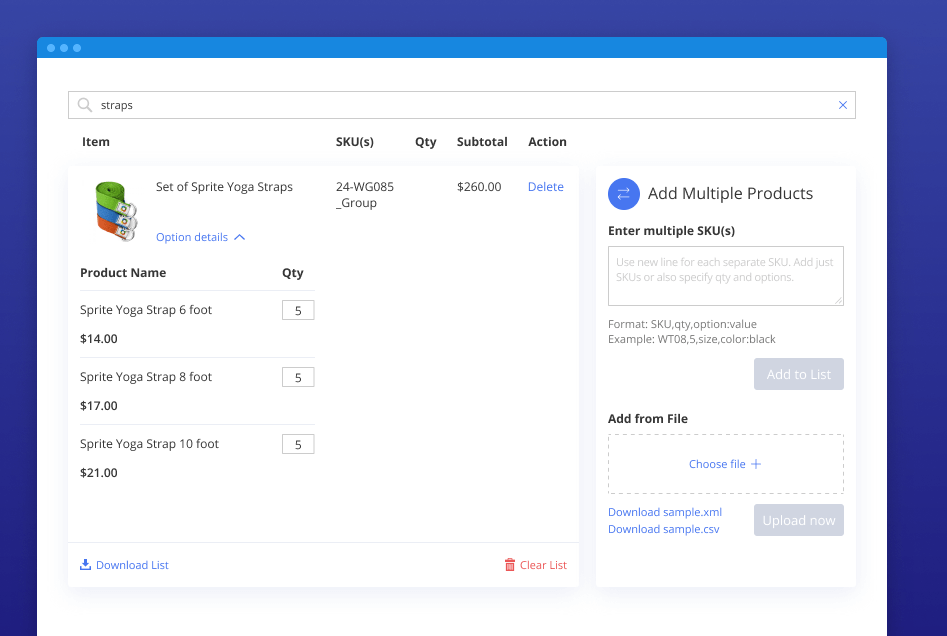Click the magnifier search icon
Viewport: 947px width, 636px height.
(x=85, y=105)
